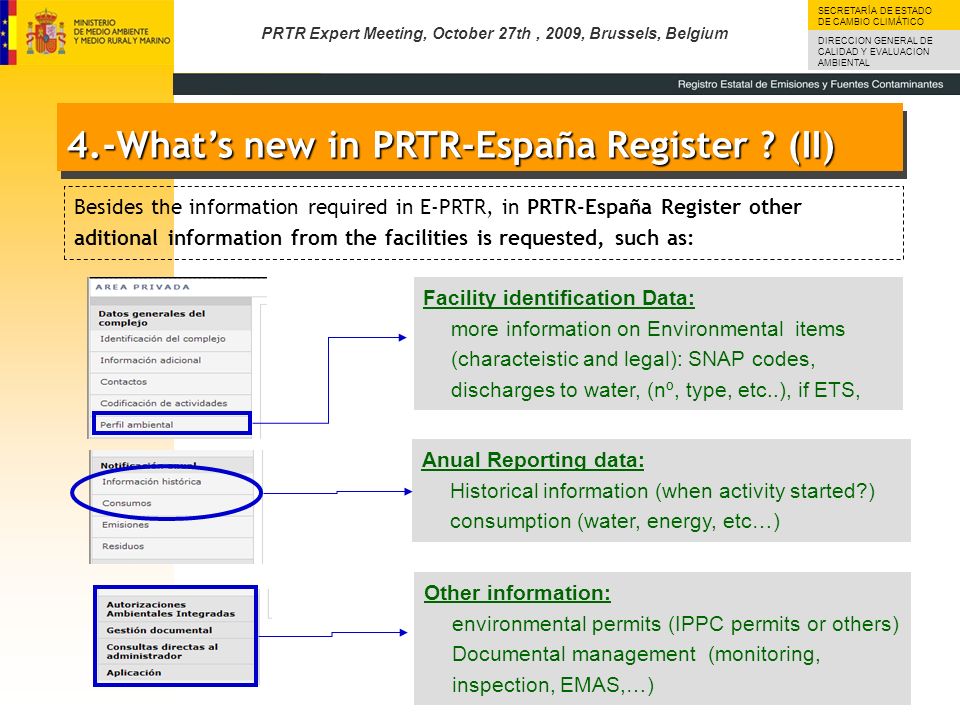Click line 'consumption (water, energy, etc…)'

pyautogui.click(x=615, y=522)
